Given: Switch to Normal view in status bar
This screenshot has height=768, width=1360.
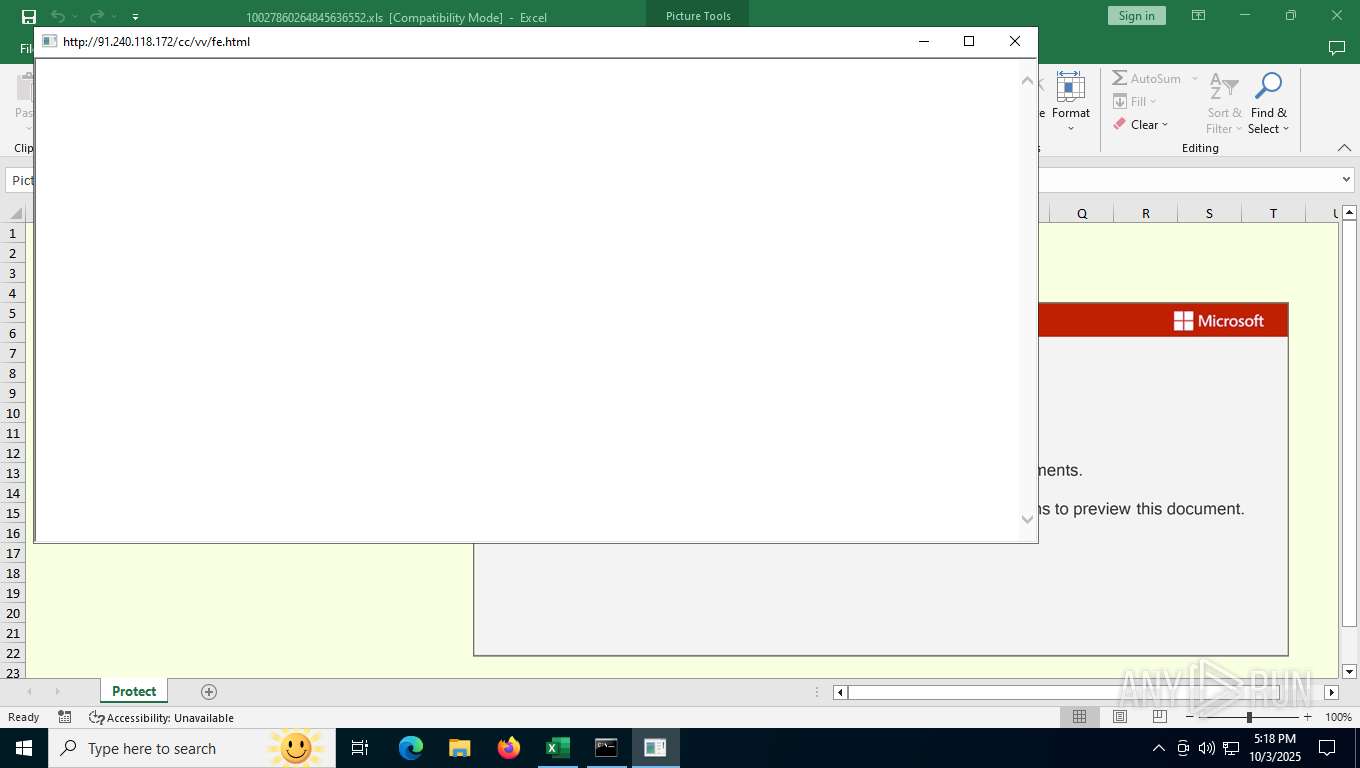Looking at the screenshot, I should coord(1079,717).
